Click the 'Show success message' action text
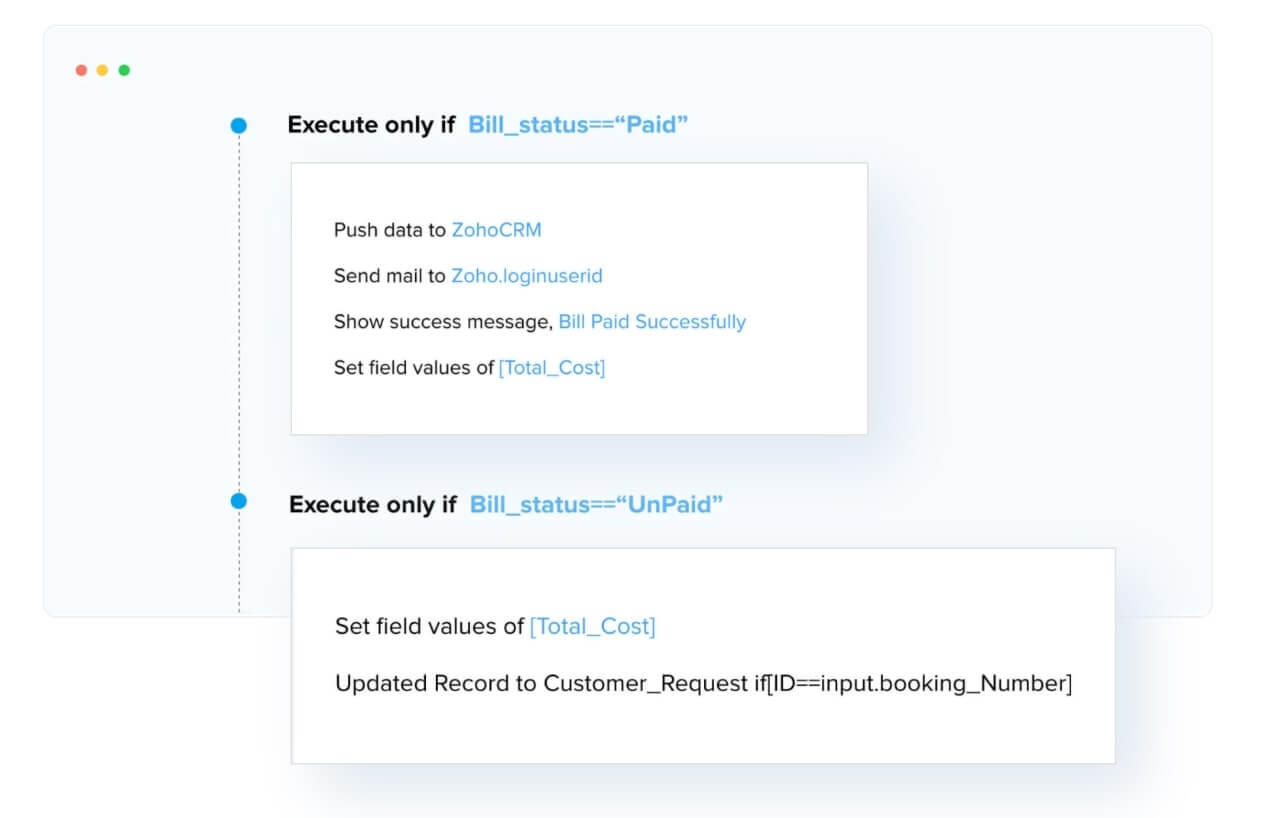The width and height of the screenshot is (1286, 818). point(443,321)
